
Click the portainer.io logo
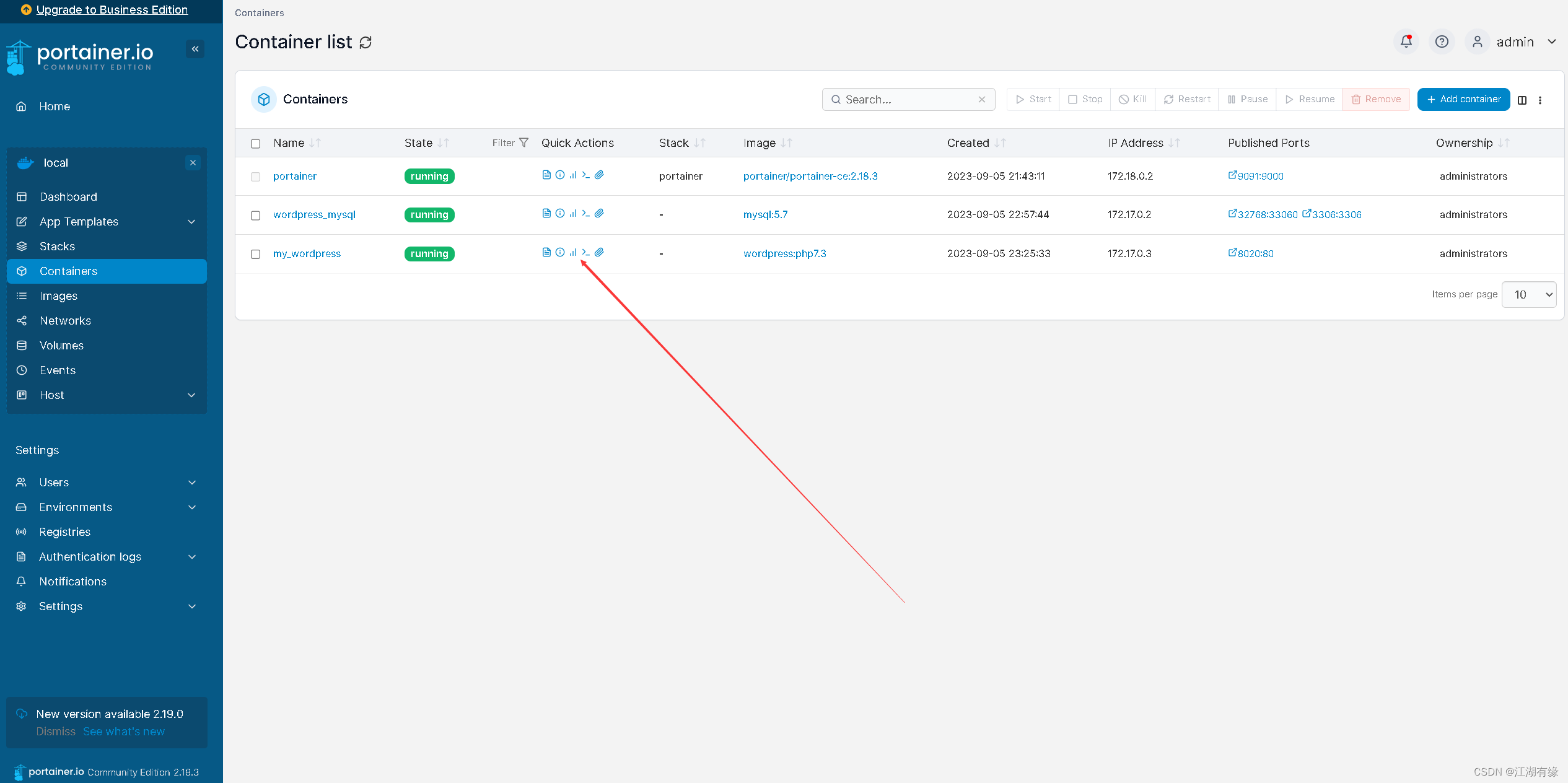[79, 57]
